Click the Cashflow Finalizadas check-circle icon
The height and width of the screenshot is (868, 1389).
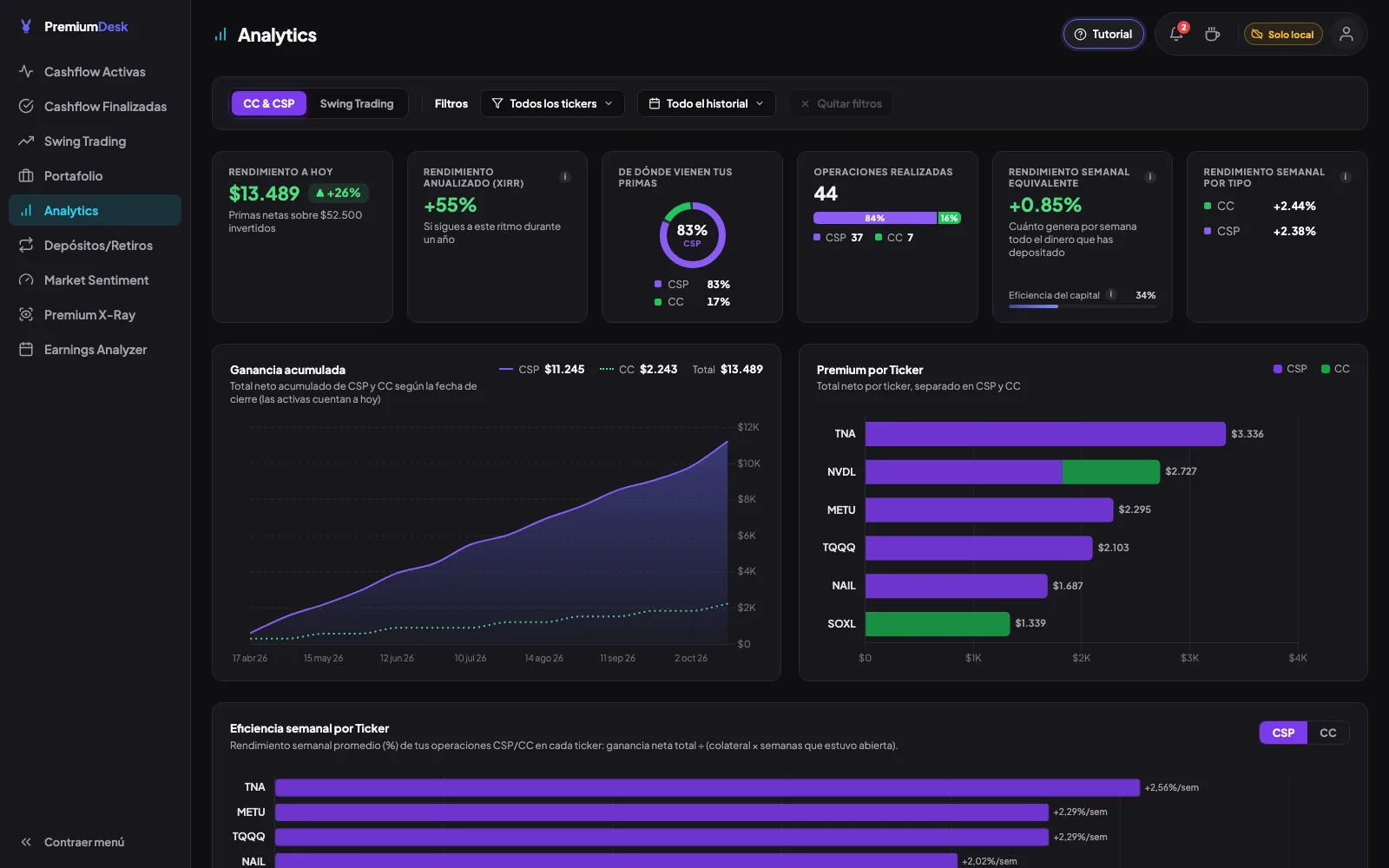click(x=26, y=106)
